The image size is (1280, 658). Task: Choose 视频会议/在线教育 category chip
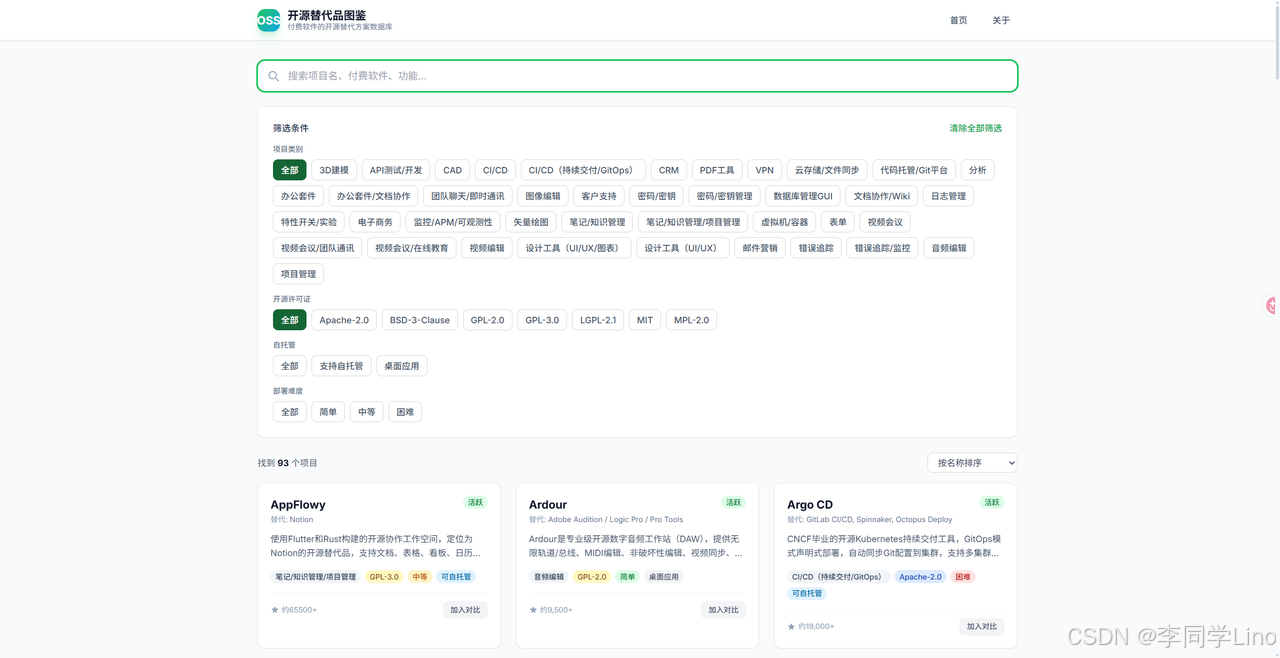tap(412, 248)
